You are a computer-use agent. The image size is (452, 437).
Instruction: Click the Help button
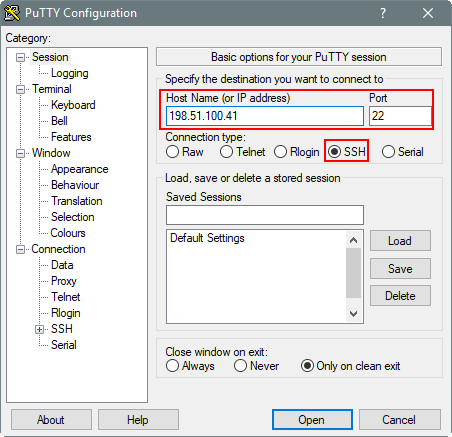(x=138, y=420)
